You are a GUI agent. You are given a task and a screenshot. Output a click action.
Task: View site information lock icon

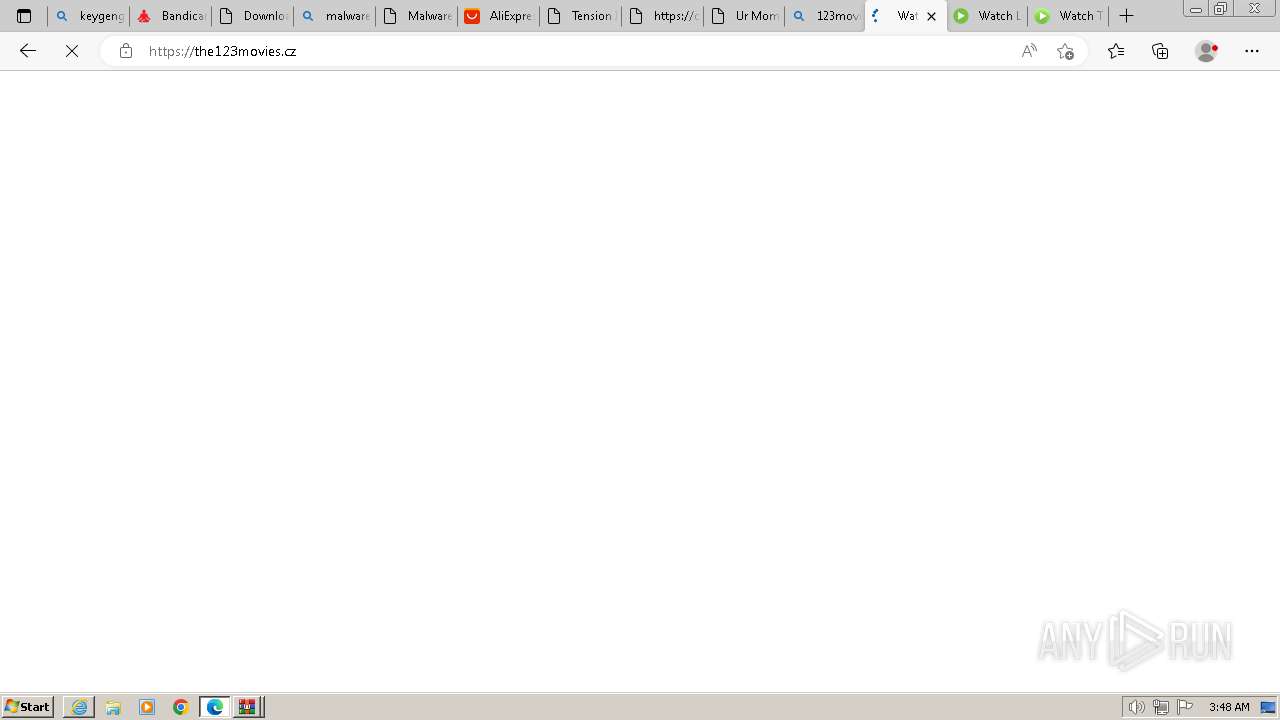tap(125, 51)
